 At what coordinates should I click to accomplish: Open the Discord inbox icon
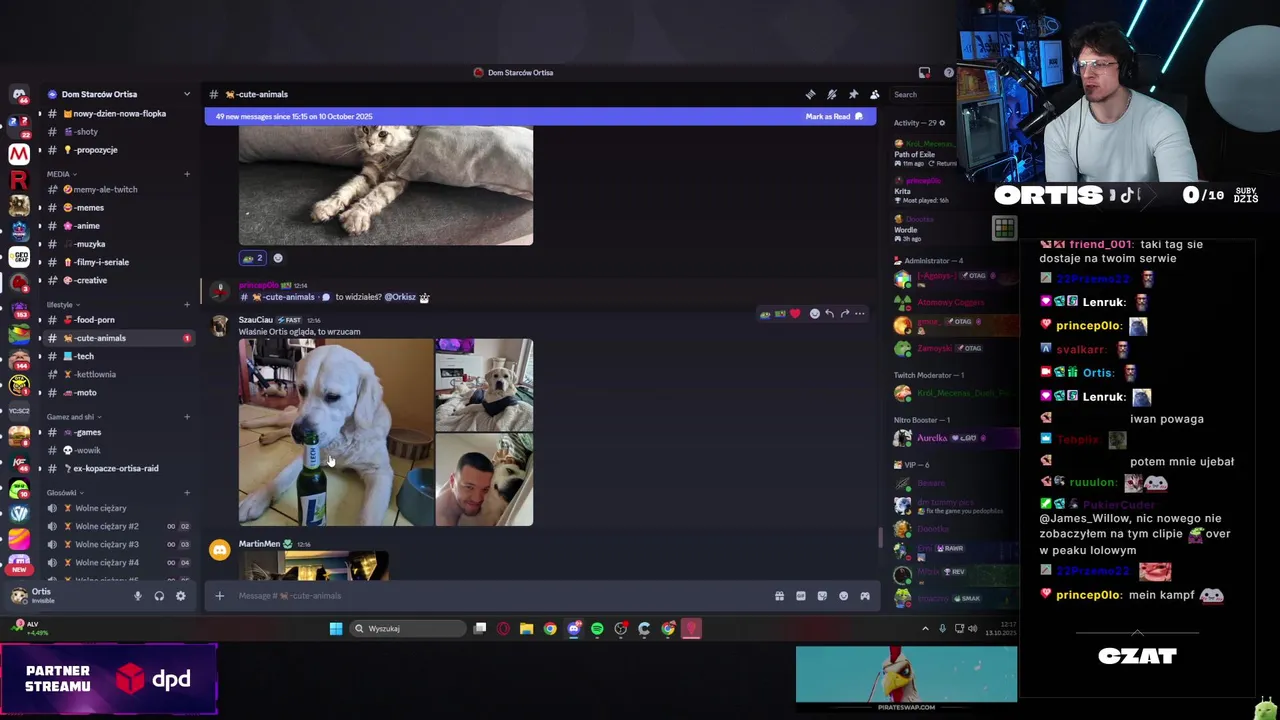[x=924, y=72]
